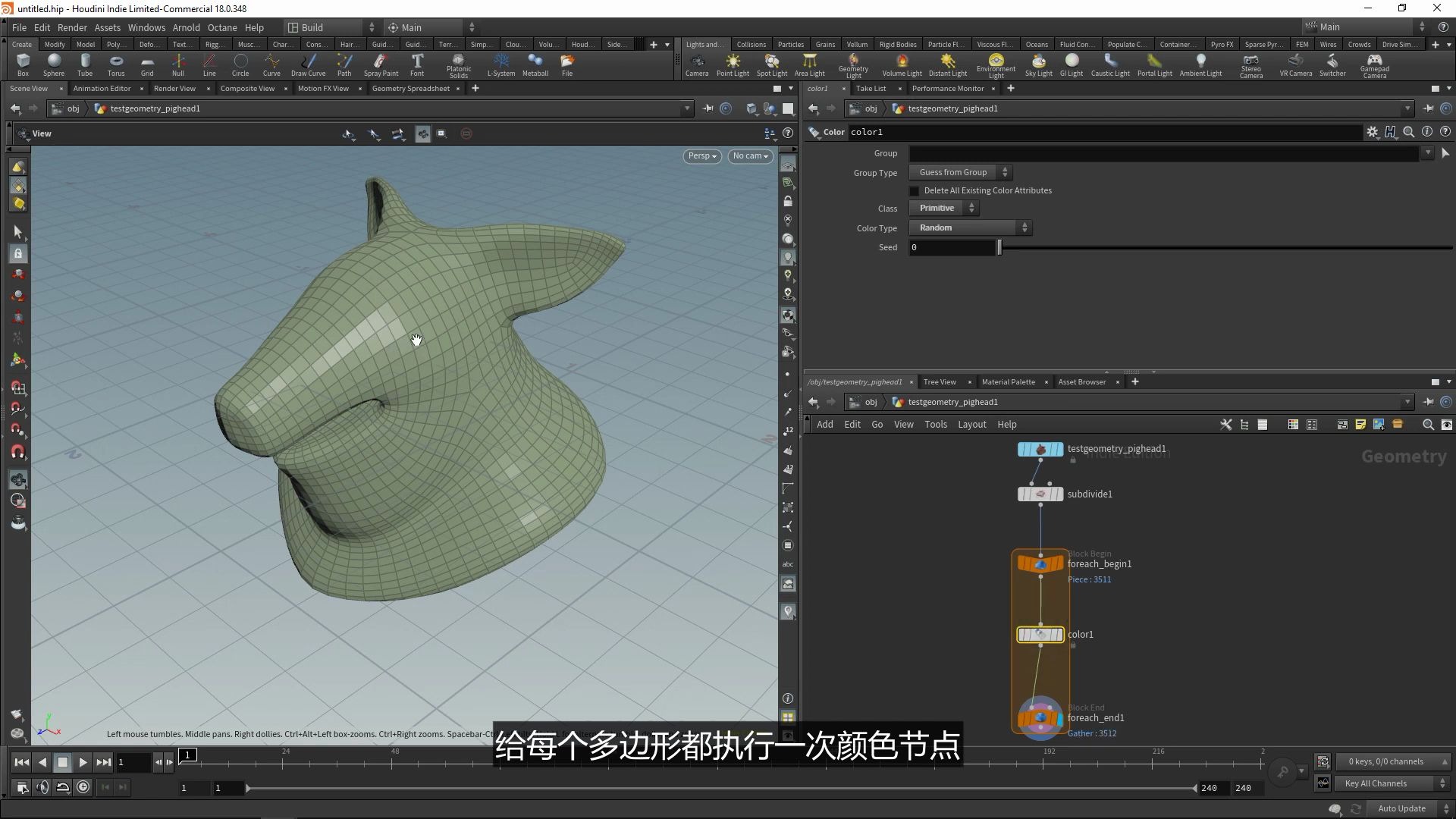Add a Platonic Solids object
This screenshot has width=1456, height=819.
pos(458,64)
